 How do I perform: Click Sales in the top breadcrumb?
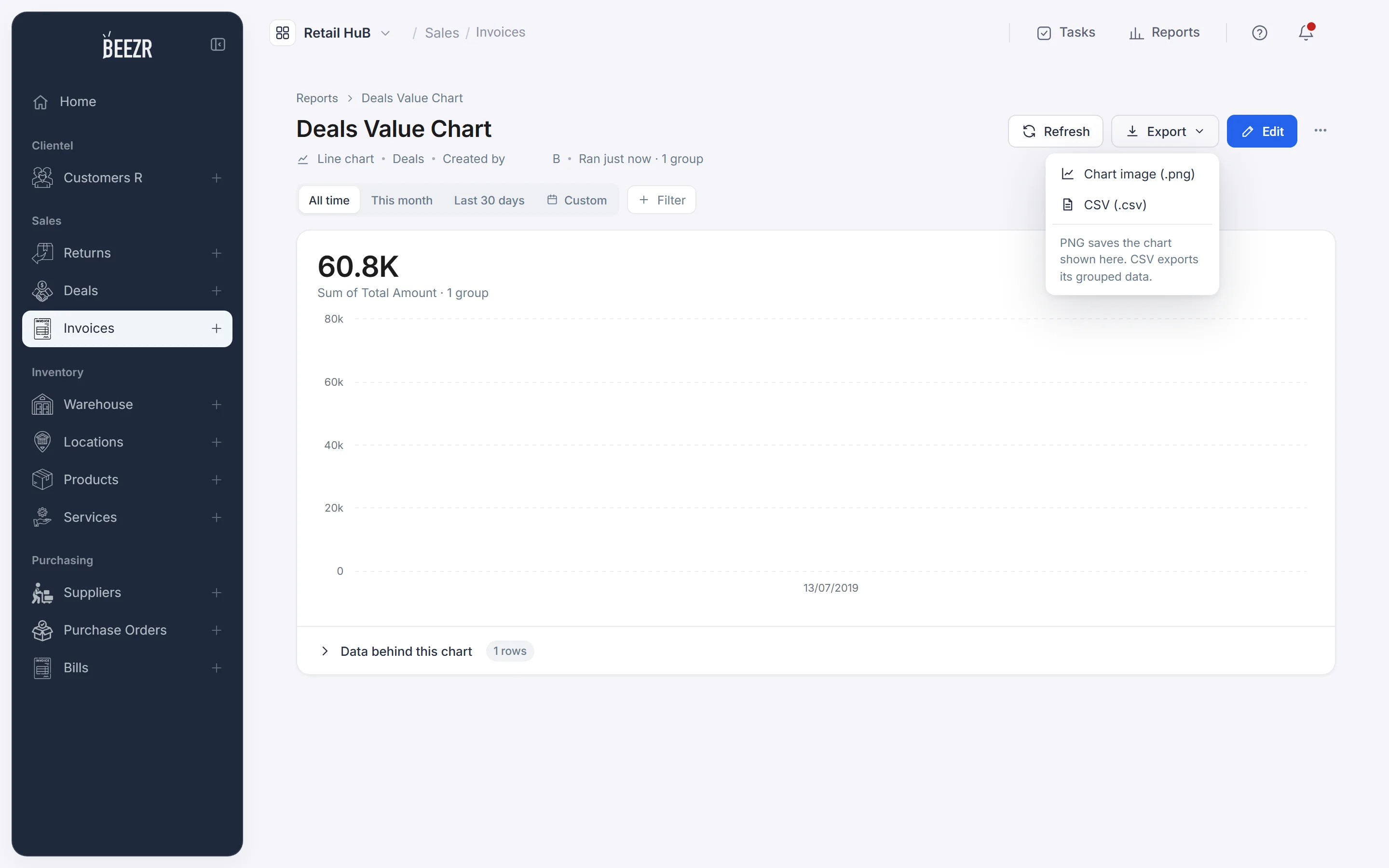click(x=442, y=33)
